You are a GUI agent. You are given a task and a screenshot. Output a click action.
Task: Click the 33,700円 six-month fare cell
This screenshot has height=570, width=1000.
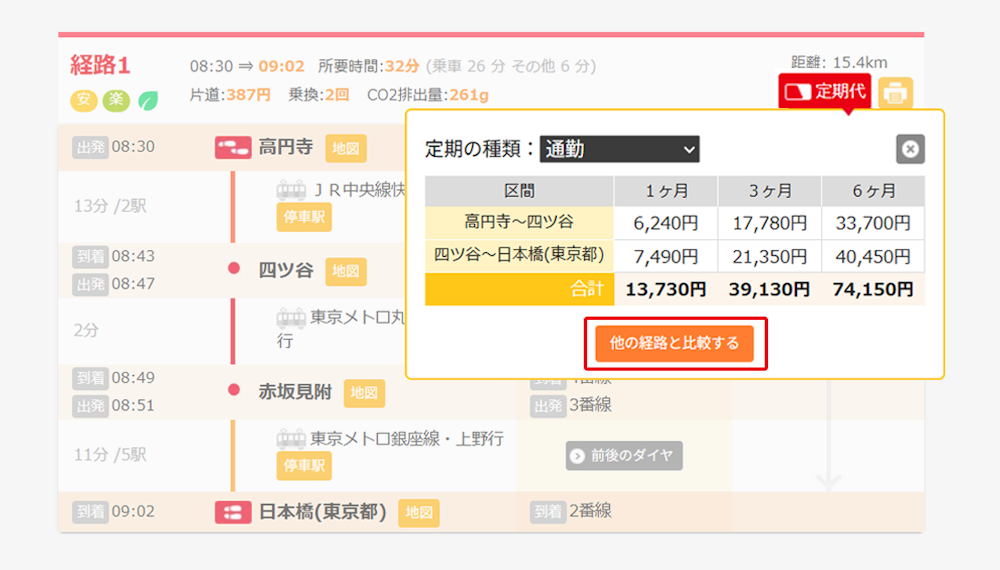873,223
